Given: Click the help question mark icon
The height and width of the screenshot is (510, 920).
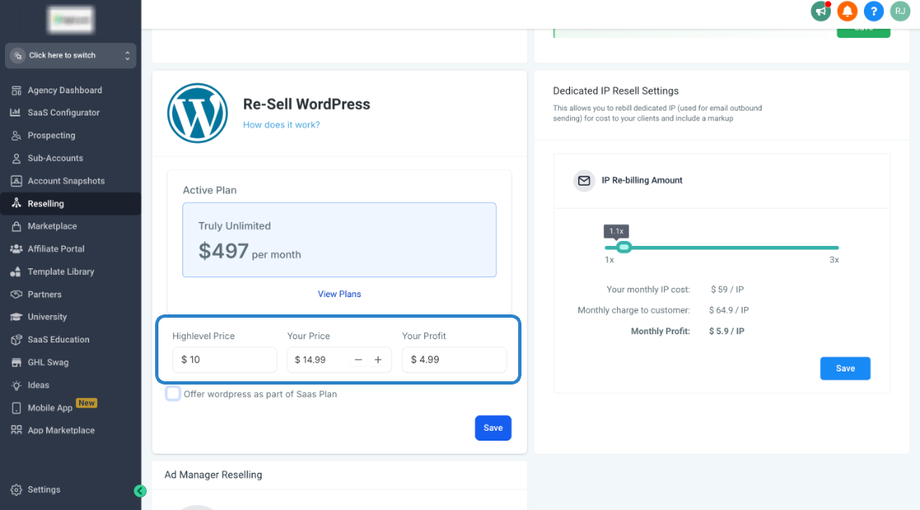Looking at the screenshot, I should tap(873, 11).
